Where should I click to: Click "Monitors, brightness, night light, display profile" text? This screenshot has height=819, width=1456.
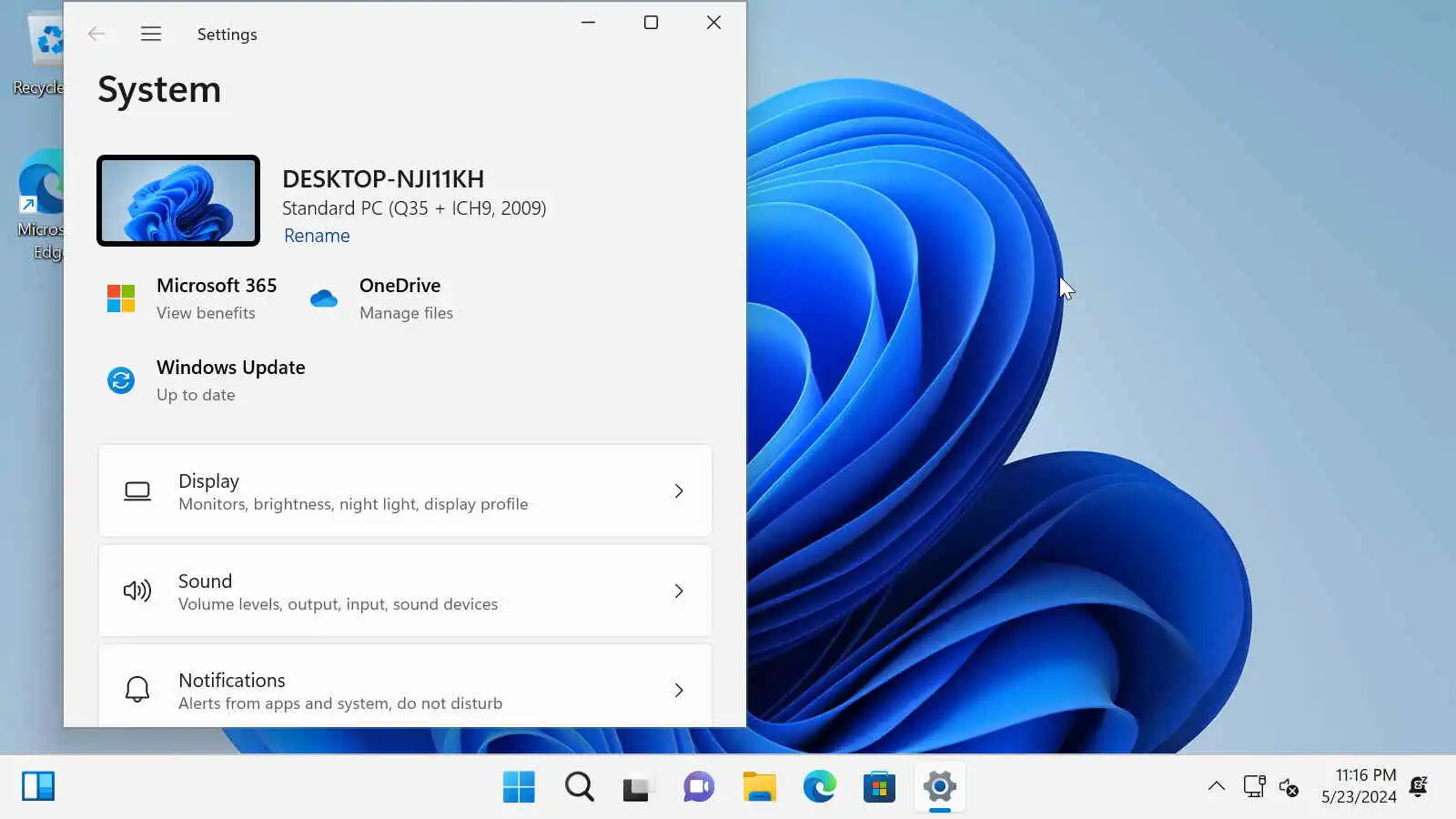coord(353,504)
